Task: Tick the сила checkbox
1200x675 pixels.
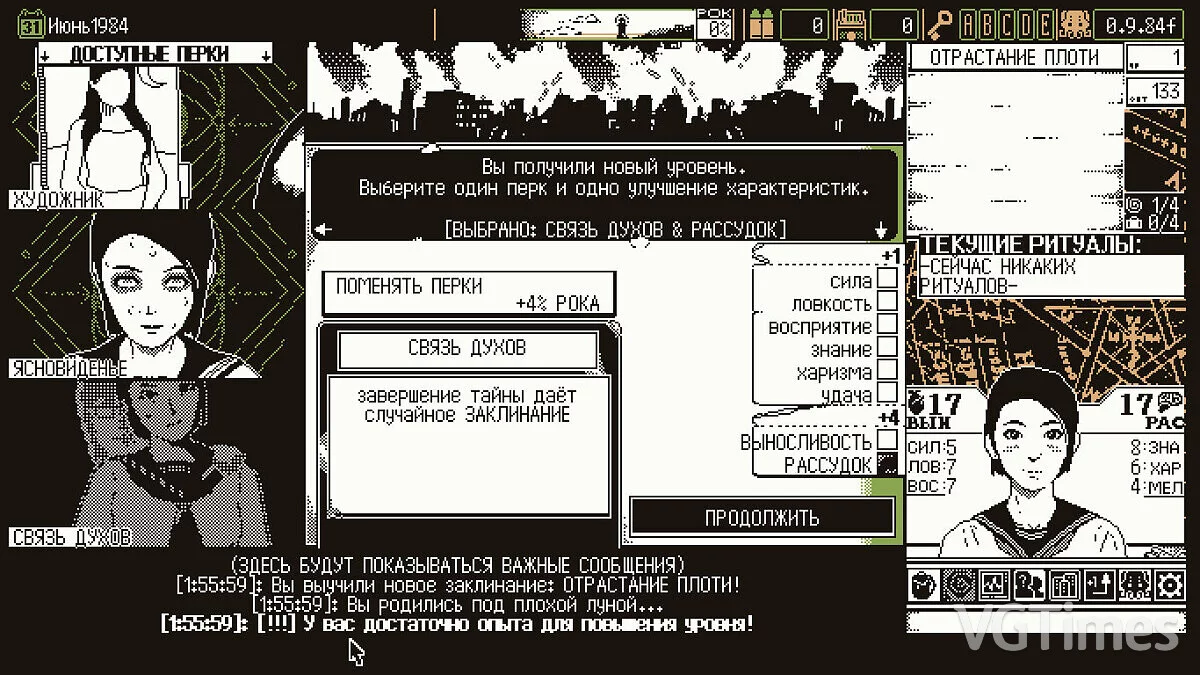Action: (887, 279)
